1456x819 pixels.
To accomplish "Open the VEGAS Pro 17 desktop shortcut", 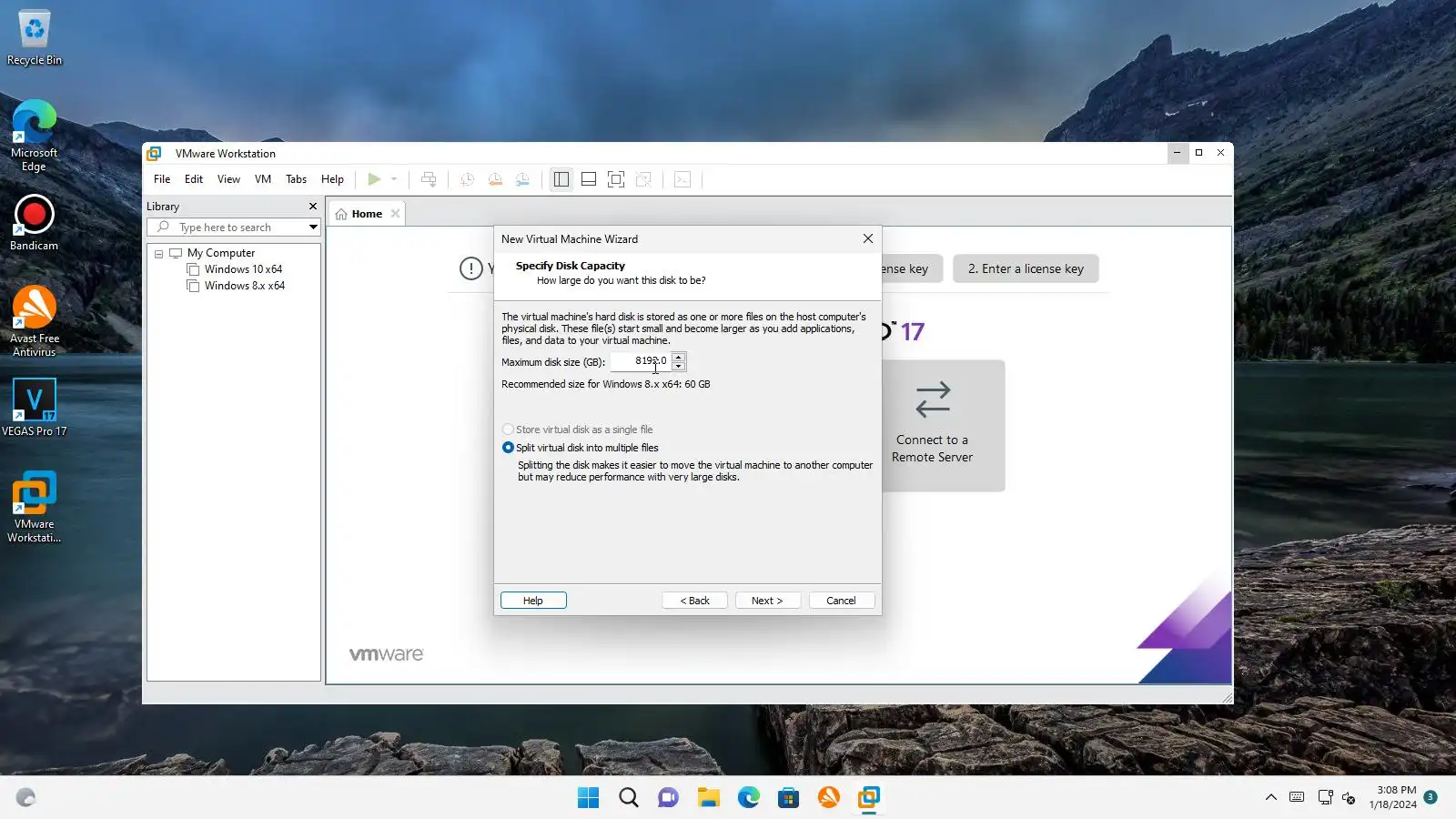I will click(35, 408).
